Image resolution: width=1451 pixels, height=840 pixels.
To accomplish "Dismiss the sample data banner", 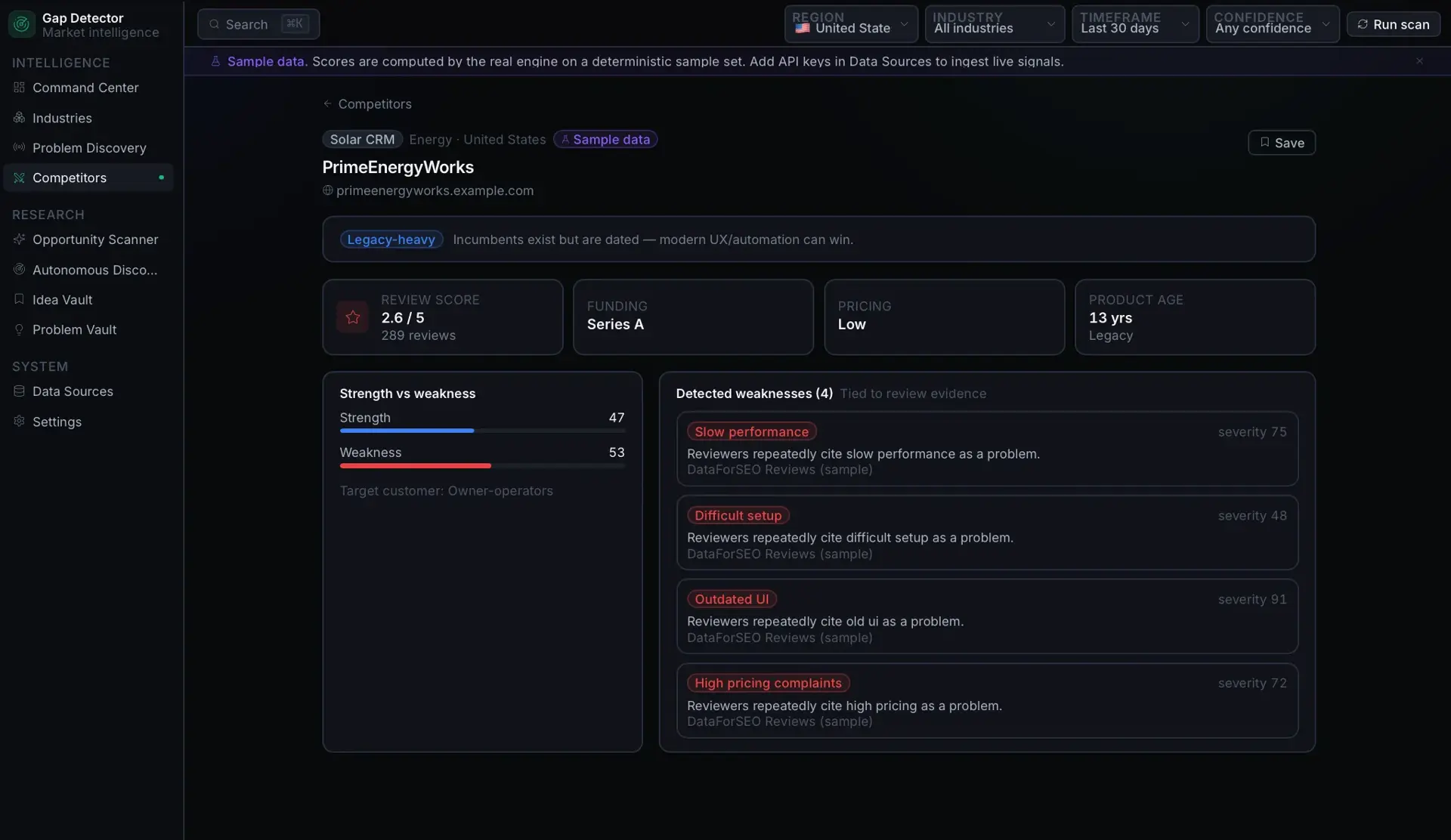I will (x=1419, y=61).
